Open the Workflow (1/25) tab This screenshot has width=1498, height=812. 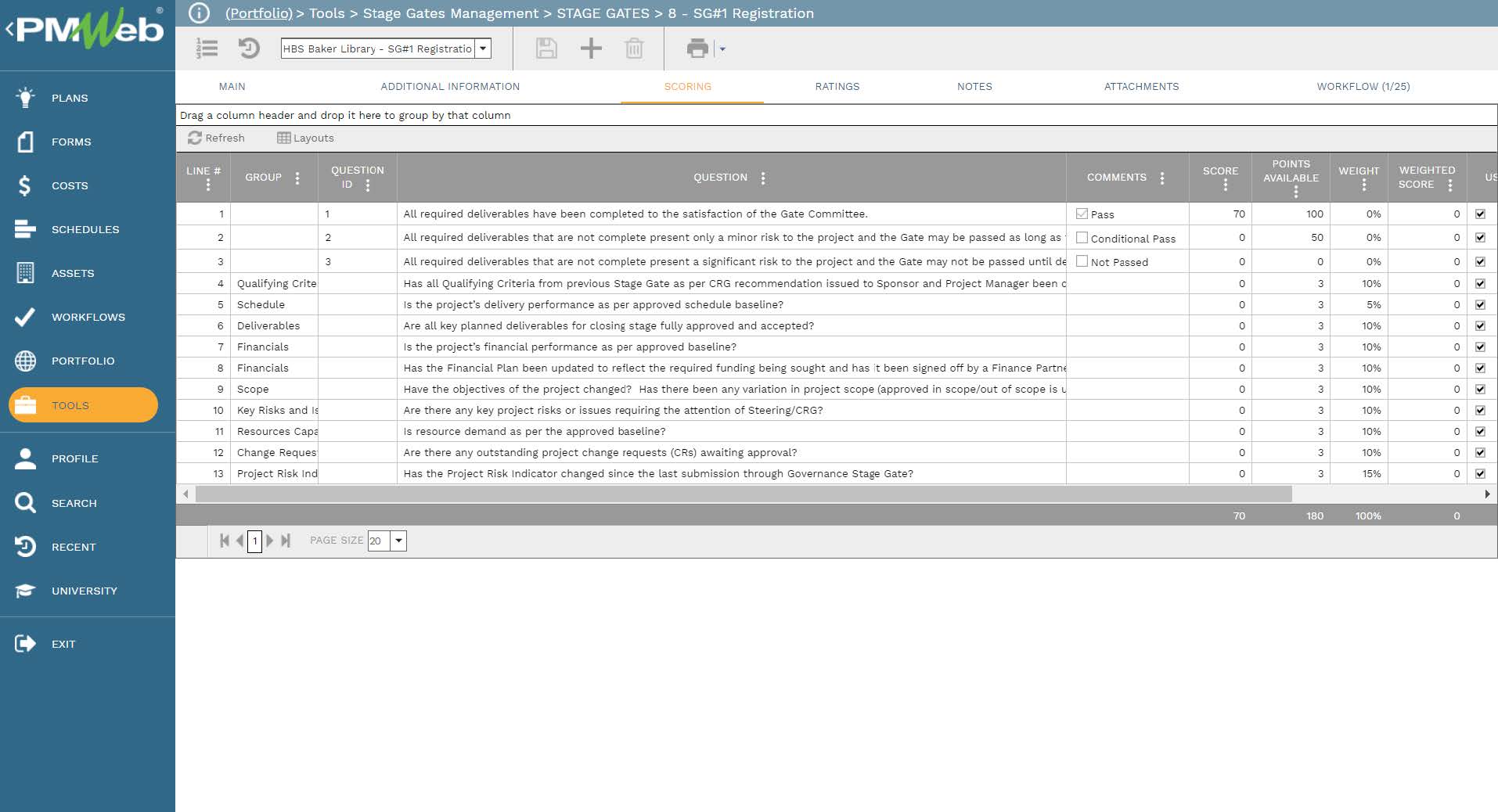point(1363,87)
